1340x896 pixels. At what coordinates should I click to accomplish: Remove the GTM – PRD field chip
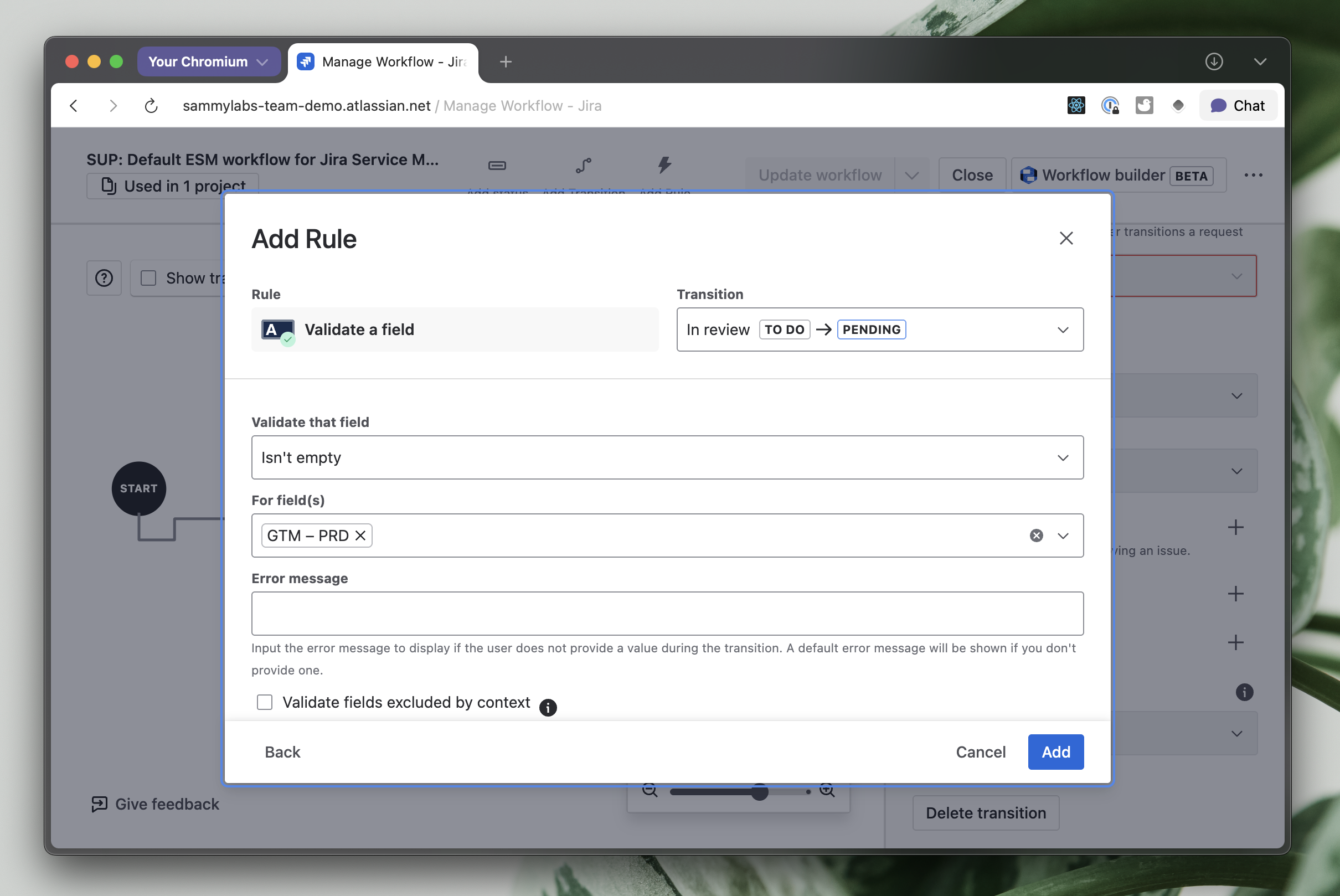[360, 535]
